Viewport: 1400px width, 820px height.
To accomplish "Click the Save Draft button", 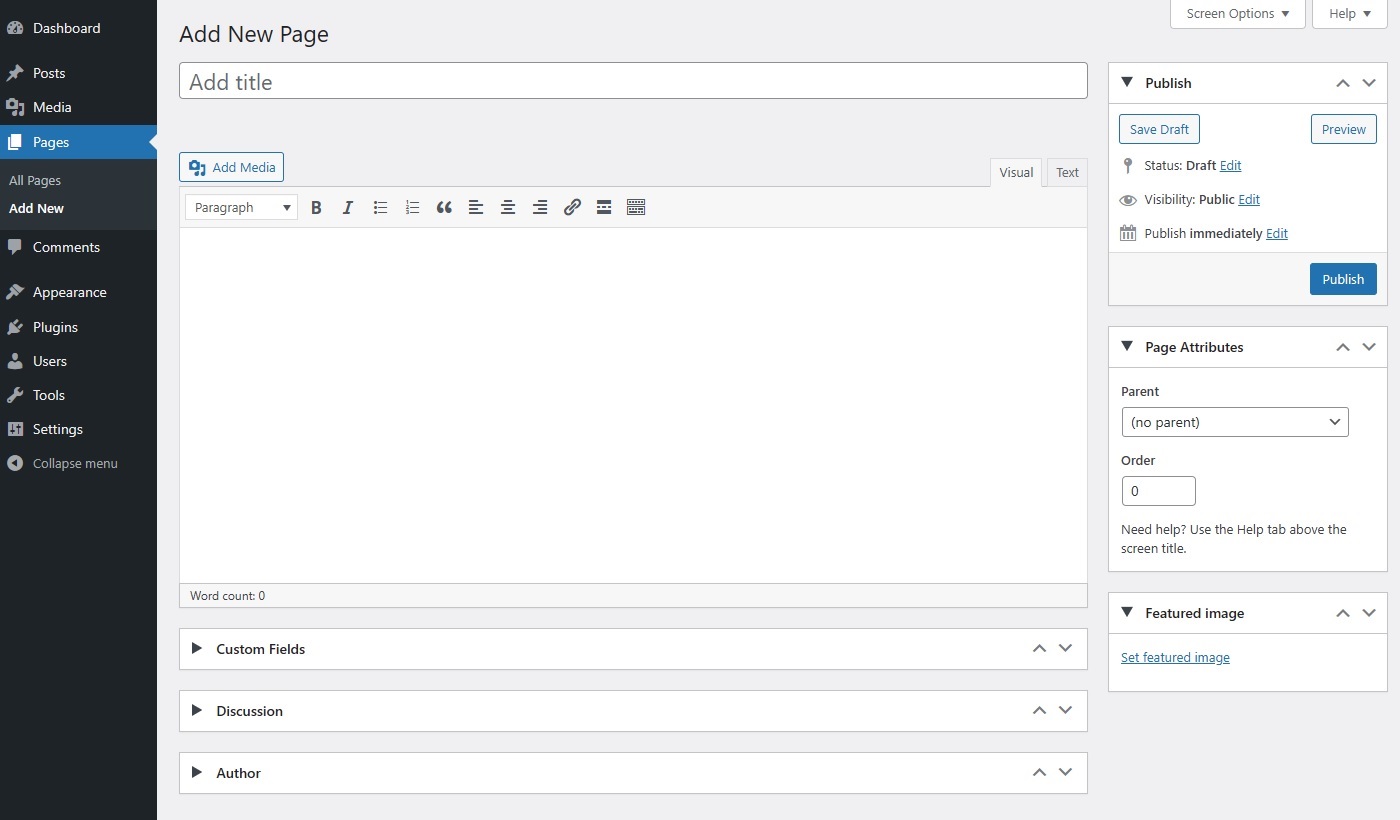I will point(1159,128).
